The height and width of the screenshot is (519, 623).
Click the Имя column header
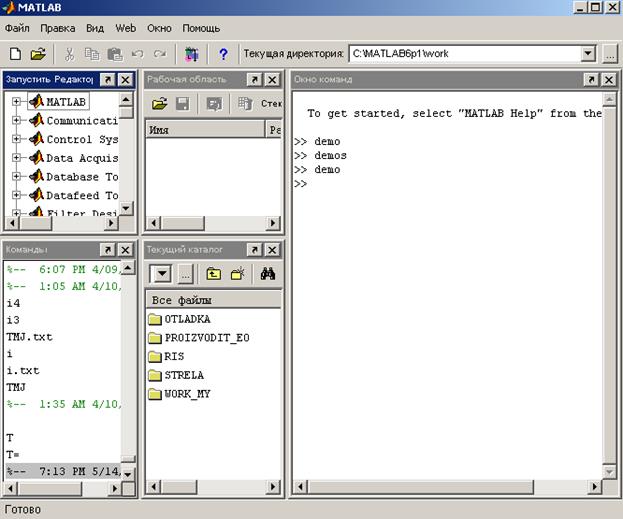point(205,130)
